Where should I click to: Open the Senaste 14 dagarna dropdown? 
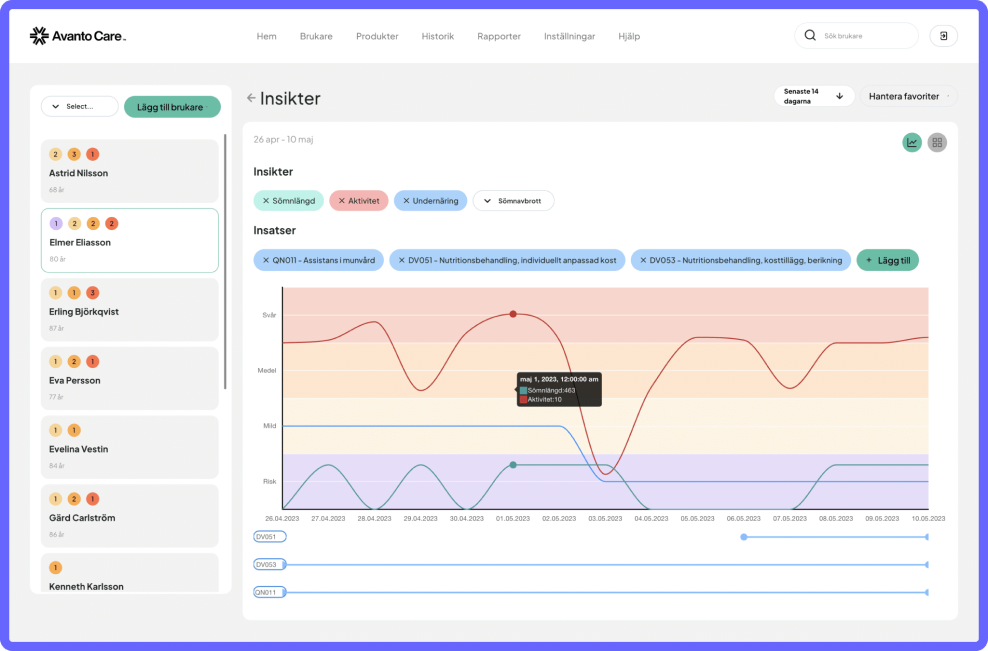coord(814,96)
